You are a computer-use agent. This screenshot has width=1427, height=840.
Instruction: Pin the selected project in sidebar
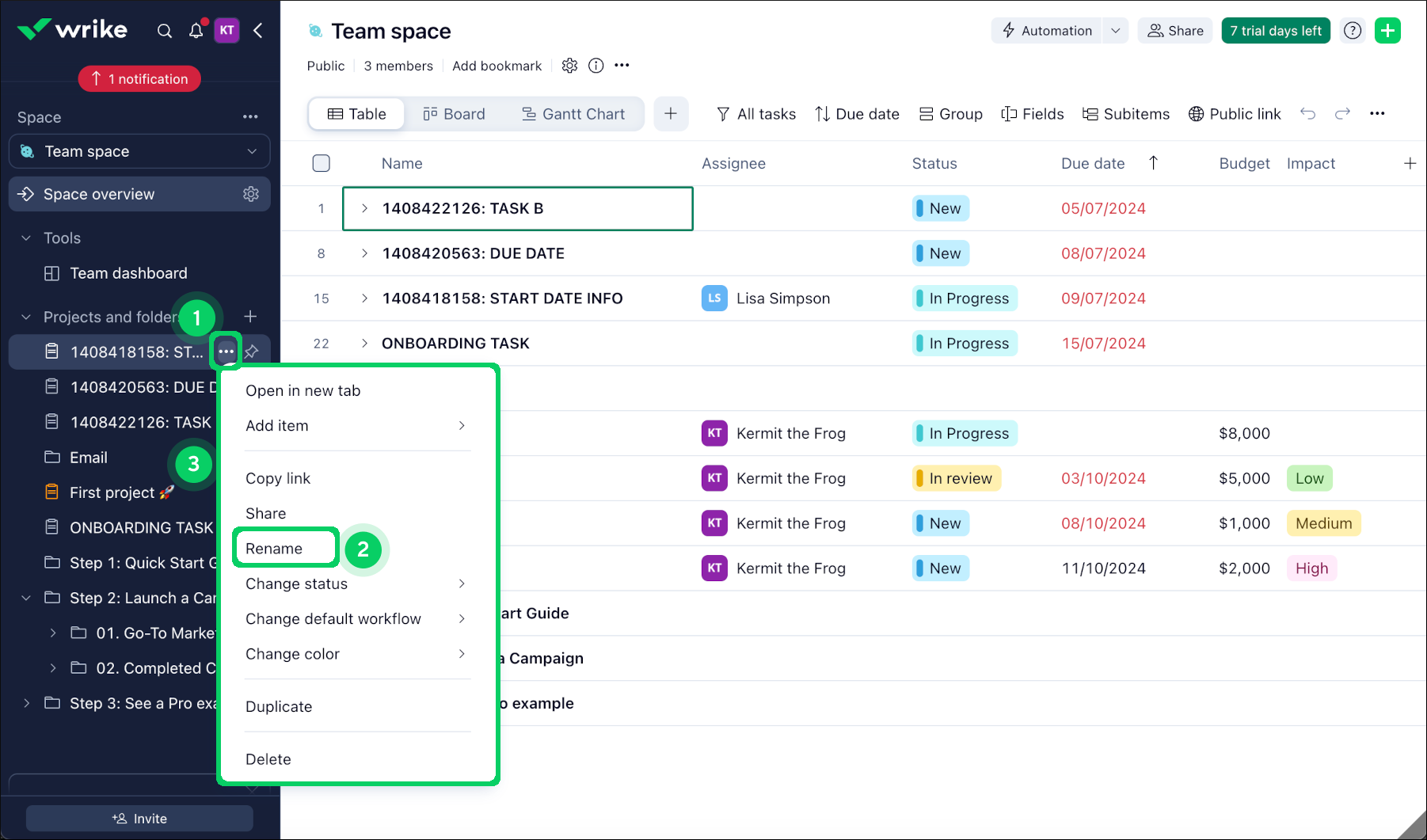coord(252,352)
